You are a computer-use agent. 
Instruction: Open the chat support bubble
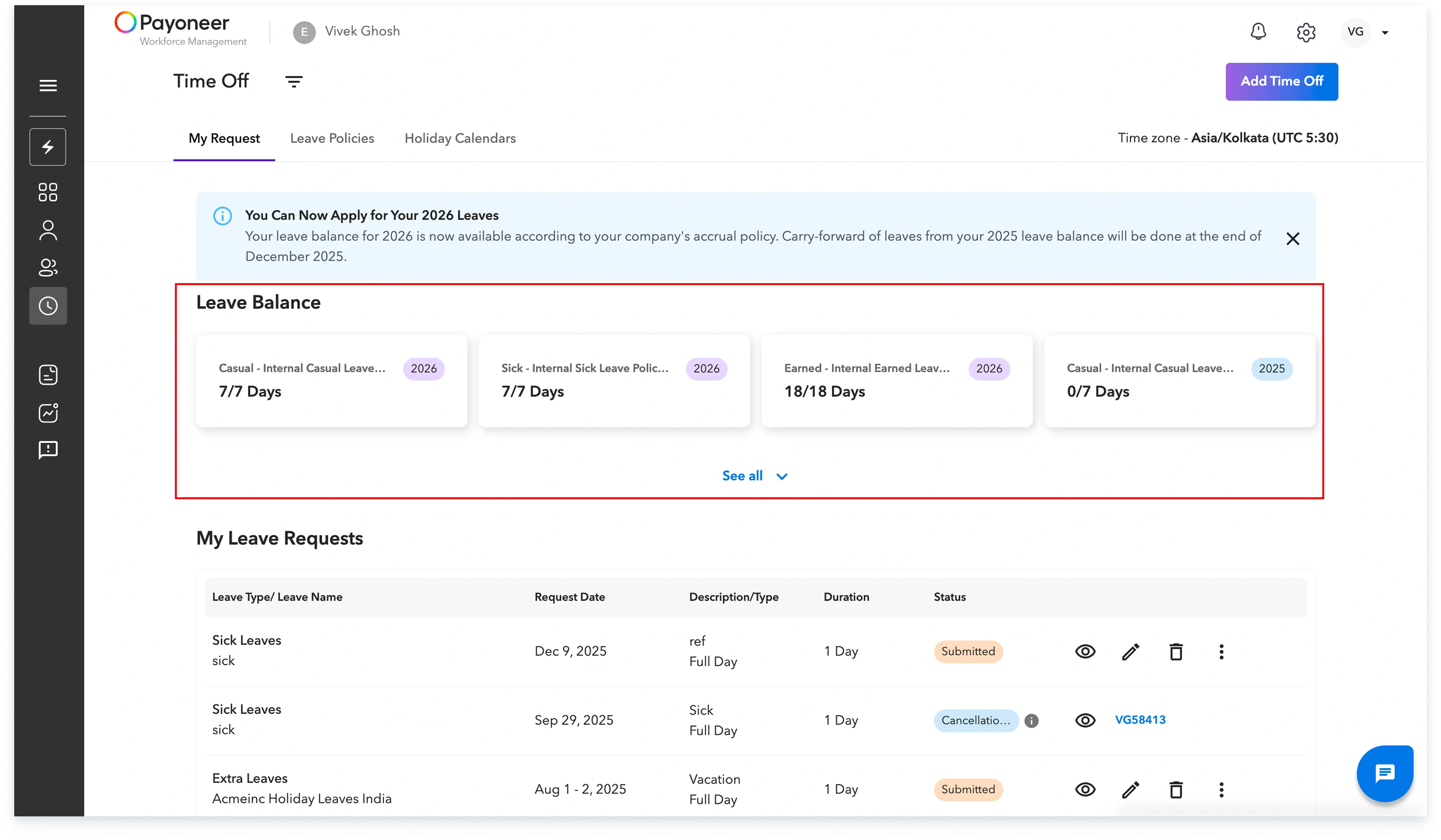point(1385,774)
